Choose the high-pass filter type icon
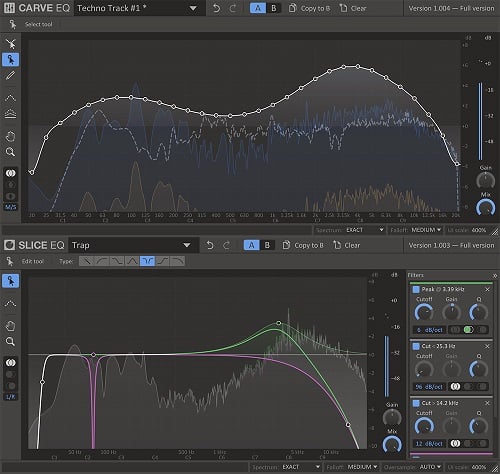500x474 pixels. pos(102,261)
